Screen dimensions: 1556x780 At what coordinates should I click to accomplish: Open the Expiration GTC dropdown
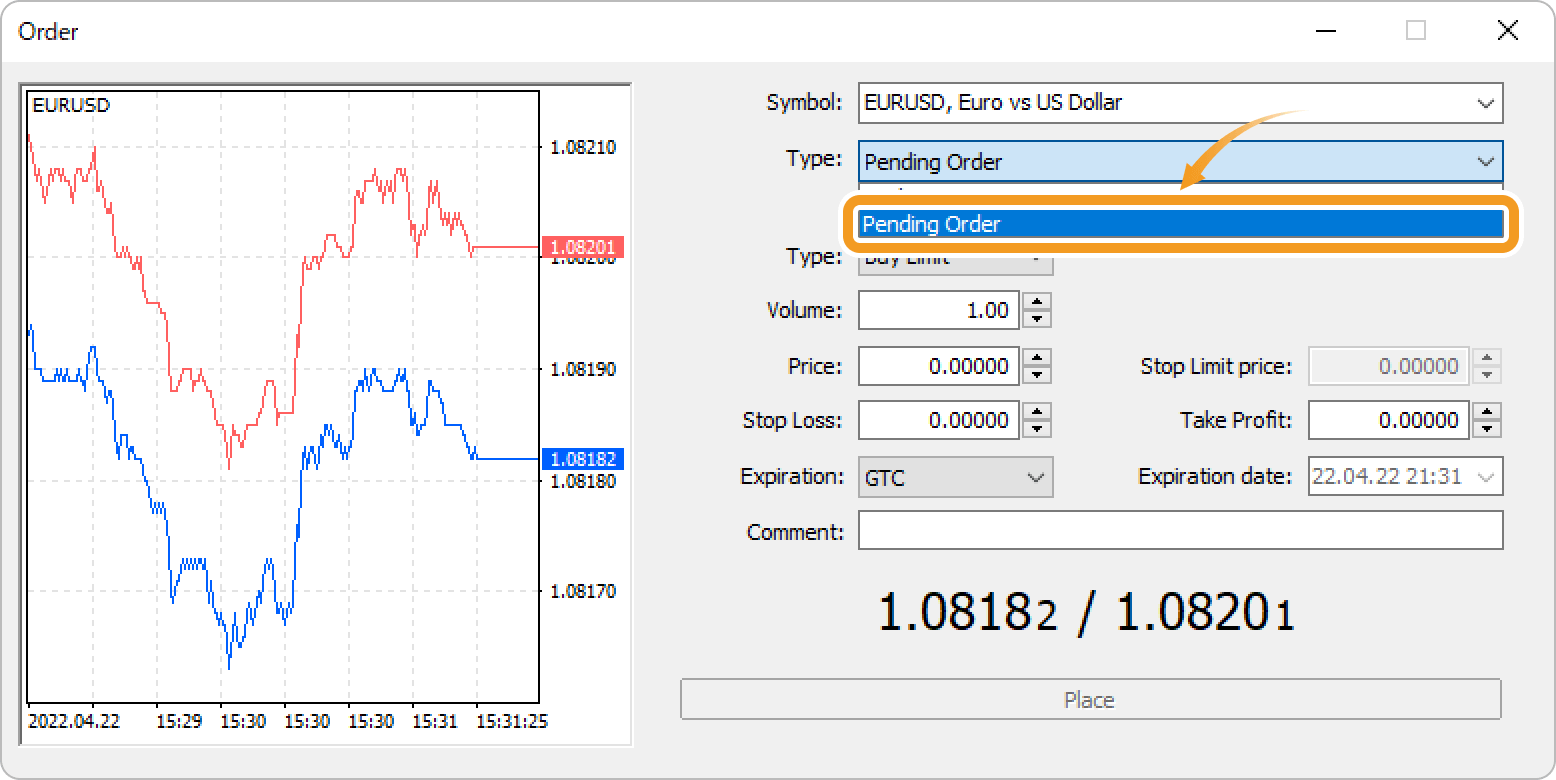click(x=955, y=478)
